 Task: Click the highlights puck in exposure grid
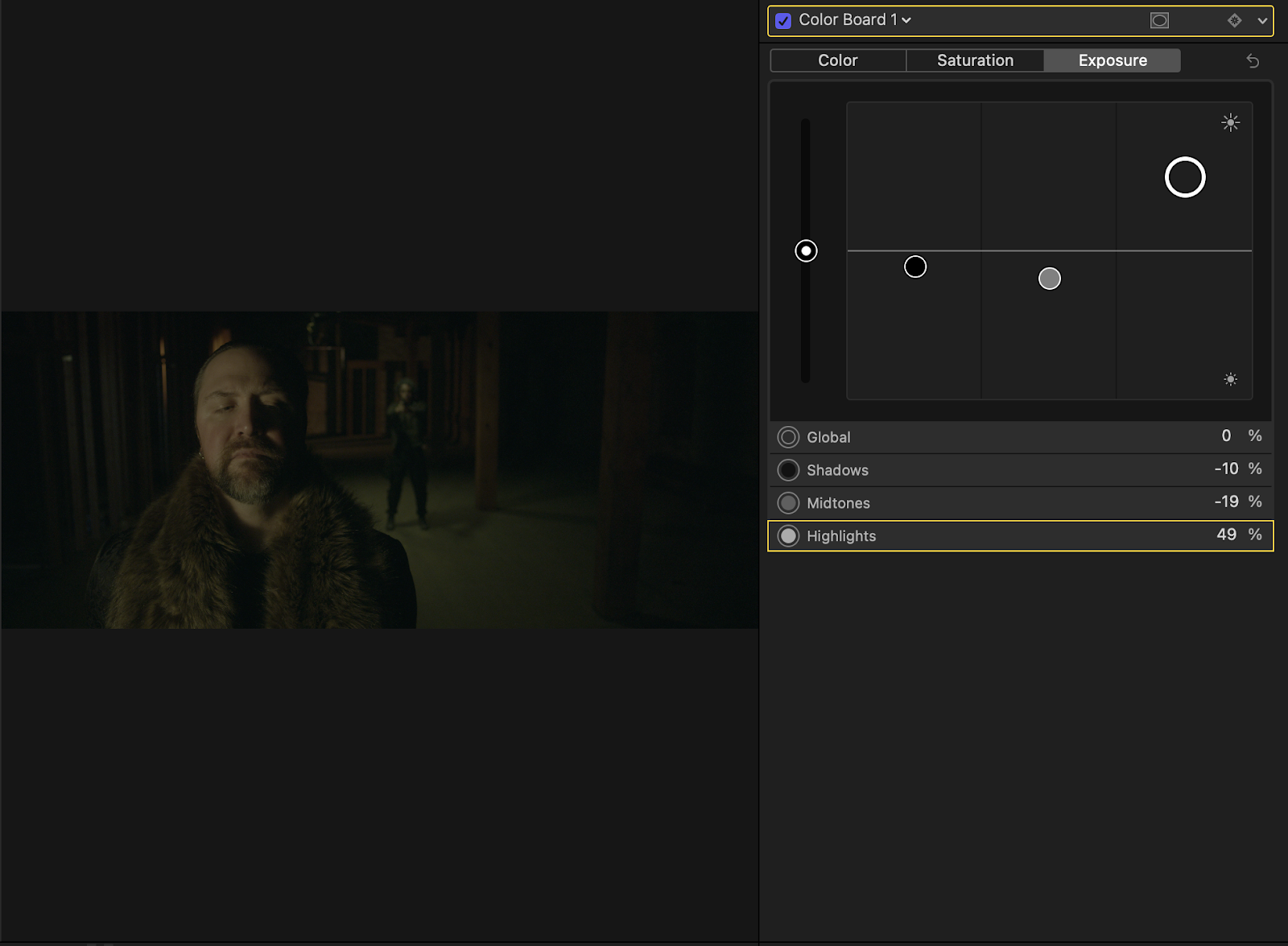click(1185, 177)
